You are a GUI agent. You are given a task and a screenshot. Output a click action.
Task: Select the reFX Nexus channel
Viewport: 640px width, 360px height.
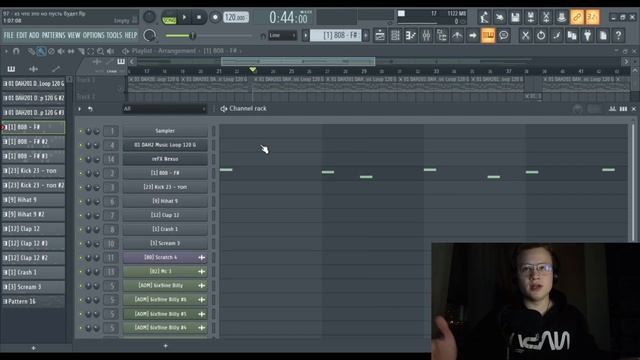point(165,159)
